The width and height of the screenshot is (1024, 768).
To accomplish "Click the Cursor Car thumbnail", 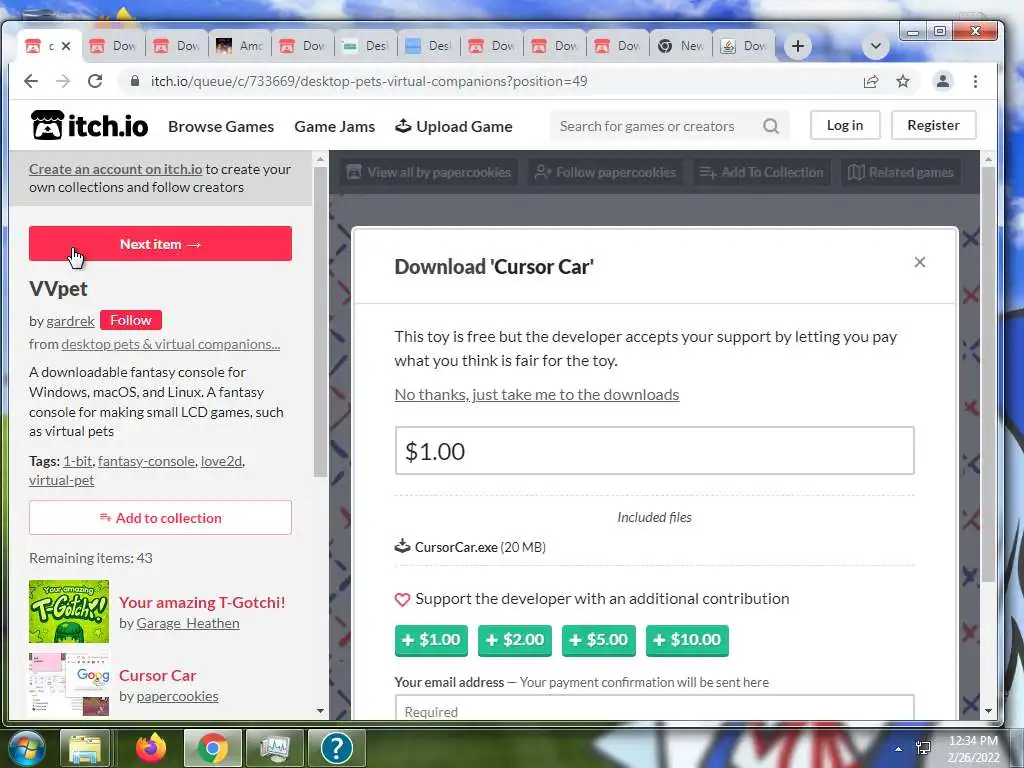I will point(69,684).
